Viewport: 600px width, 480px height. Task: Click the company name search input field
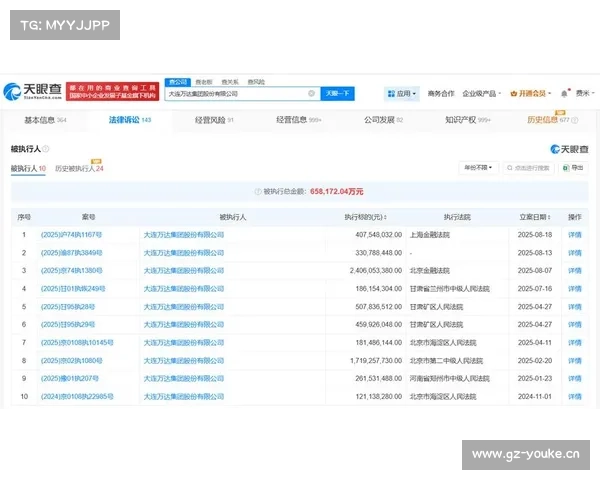click(x=235, y=93)
